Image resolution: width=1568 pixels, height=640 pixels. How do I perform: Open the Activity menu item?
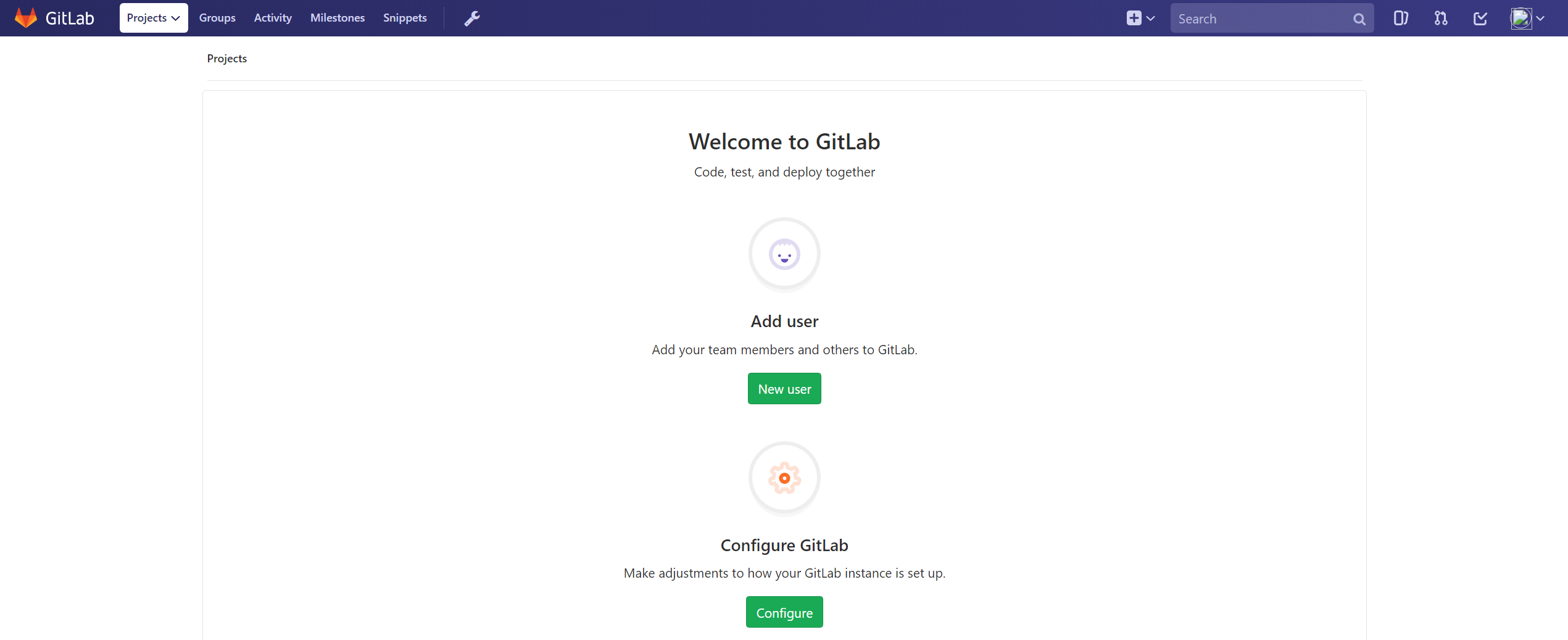coord(273,18)
